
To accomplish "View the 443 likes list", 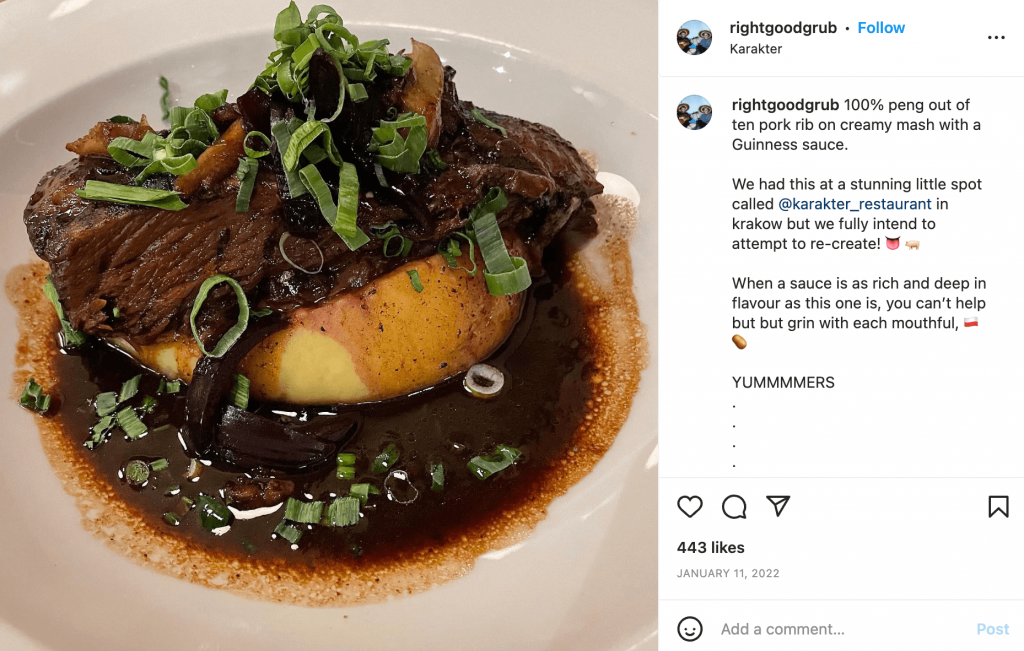I will [x=711, y=547].
